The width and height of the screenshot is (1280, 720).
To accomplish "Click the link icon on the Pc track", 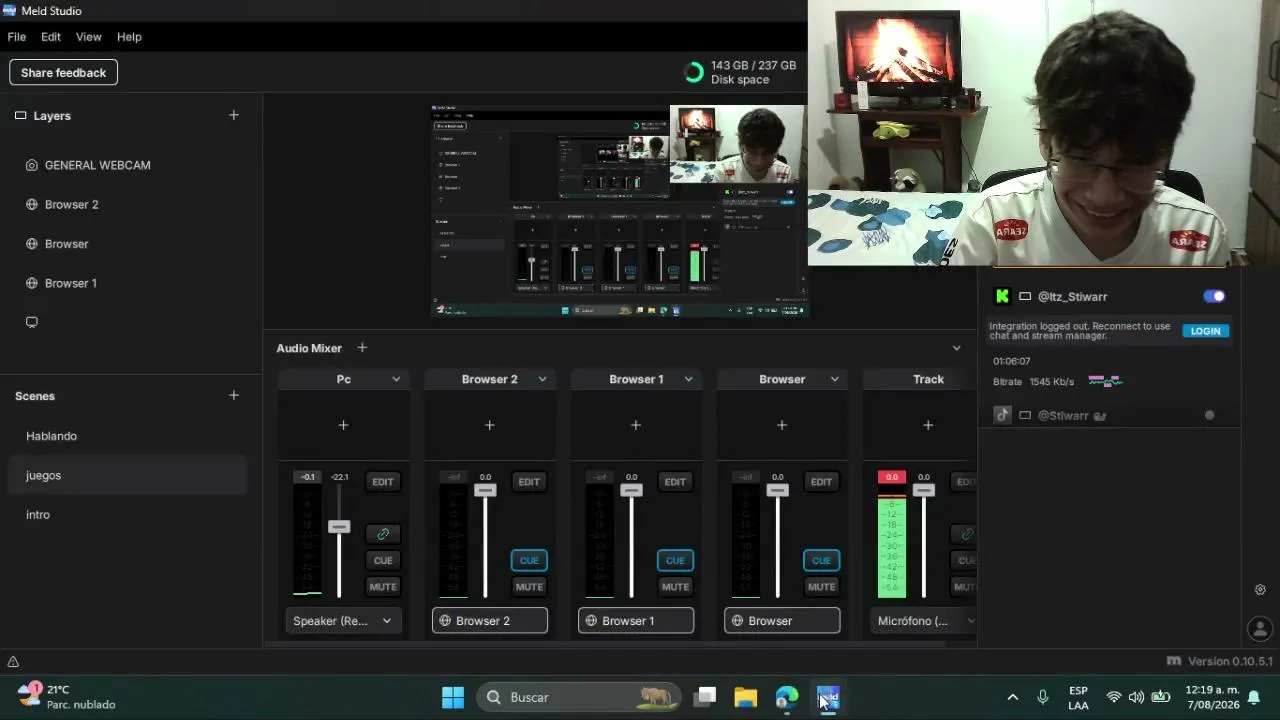I will 383,534.
